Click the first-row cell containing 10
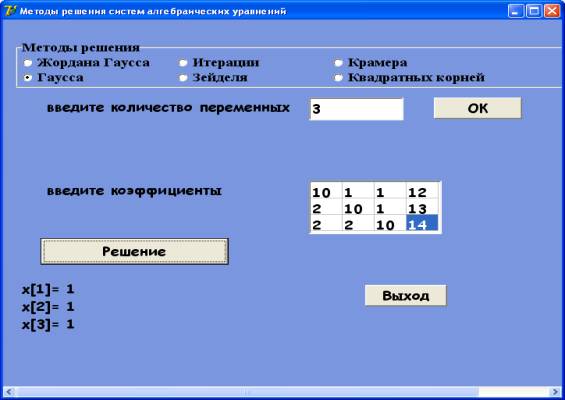Viewport: 565px width, 400px height. point(326,191)
